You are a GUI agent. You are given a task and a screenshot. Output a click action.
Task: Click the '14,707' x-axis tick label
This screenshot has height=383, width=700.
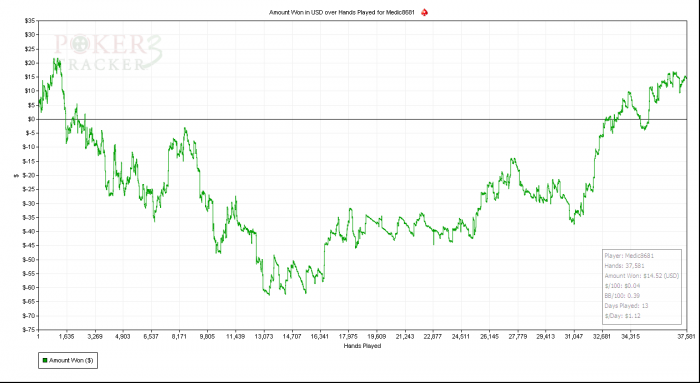tap(292, 337)
